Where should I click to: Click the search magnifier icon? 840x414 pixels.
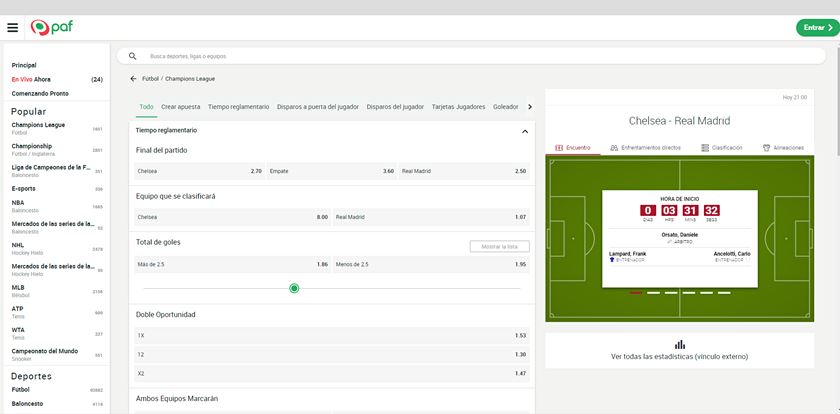click(x=133, y=56)
